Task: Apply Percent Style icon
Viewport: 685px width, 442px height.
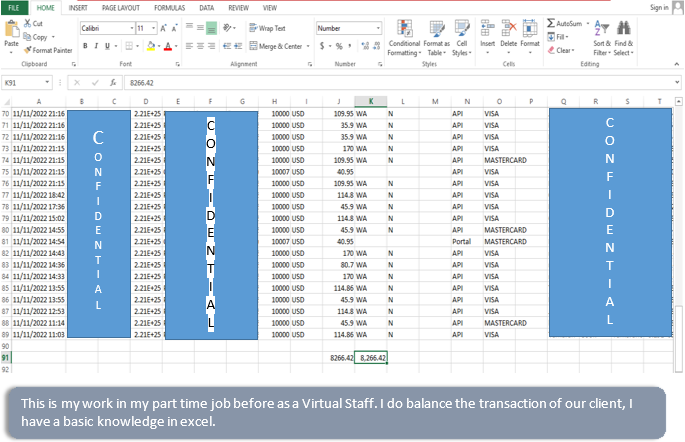Action: (x=339, y=46)
